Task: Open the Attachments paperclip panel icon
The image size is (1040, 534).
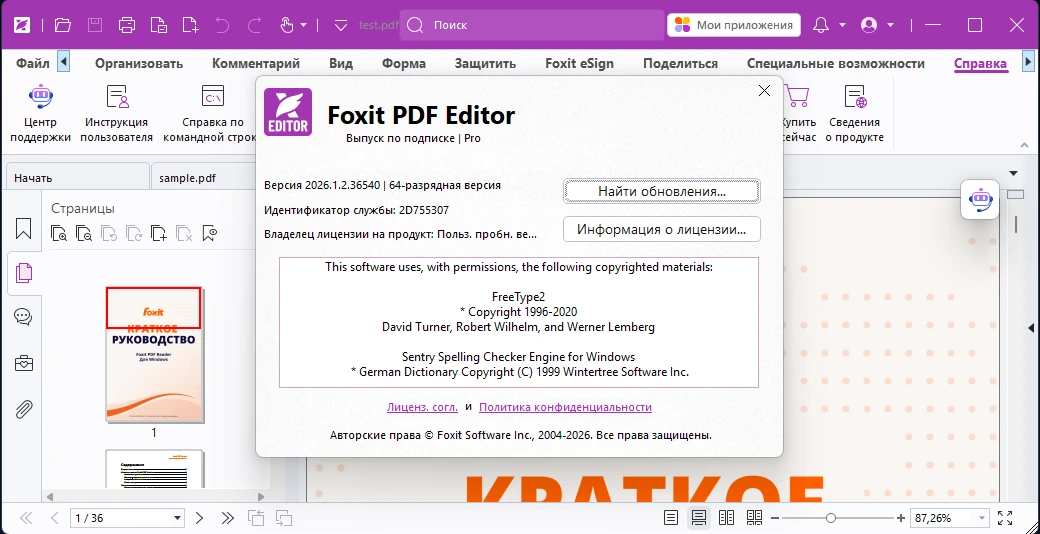Action: pyautogui.click(x=24, y=409)
